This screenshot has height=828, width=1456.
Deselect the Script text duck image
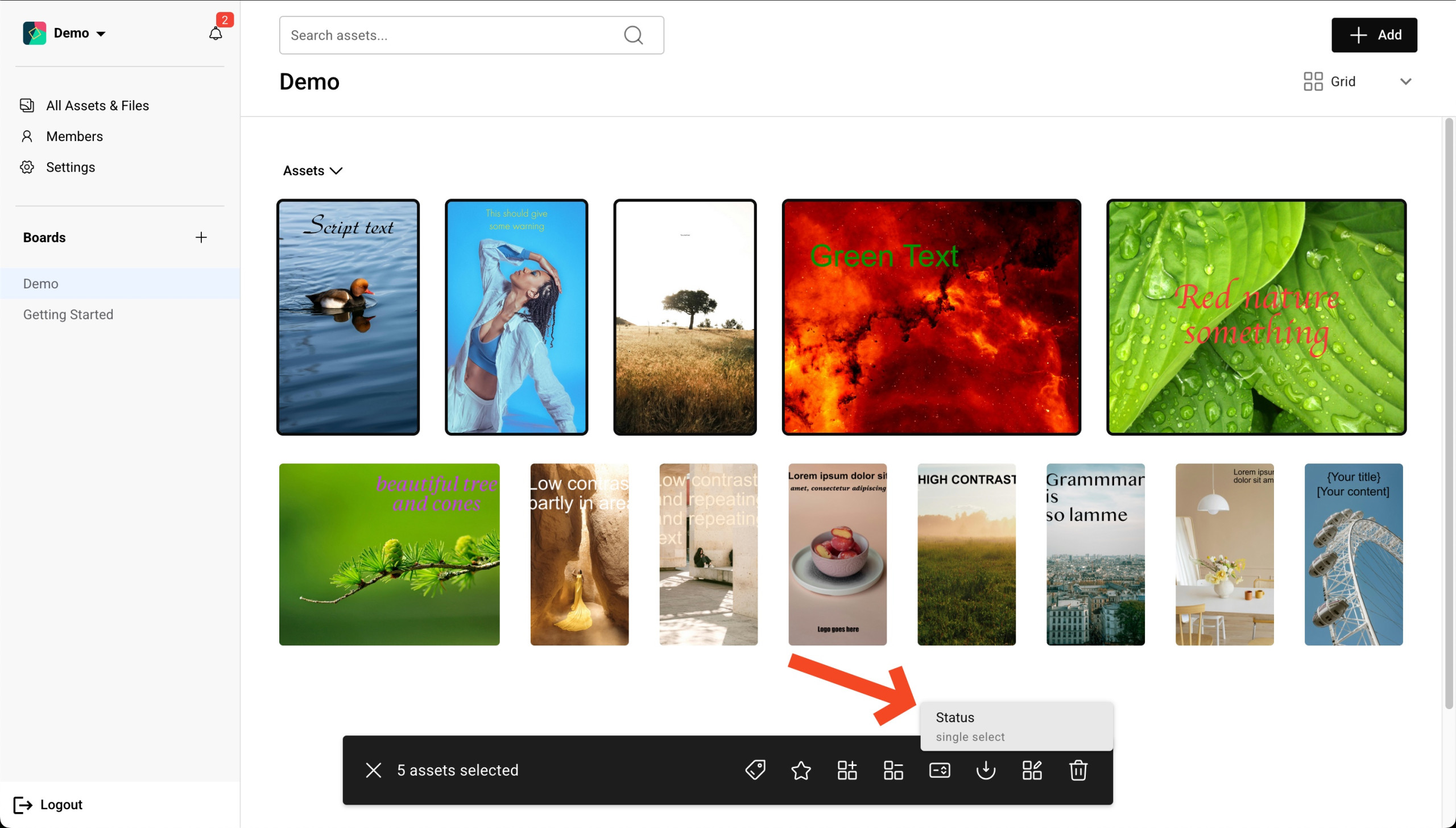point(348,317)
